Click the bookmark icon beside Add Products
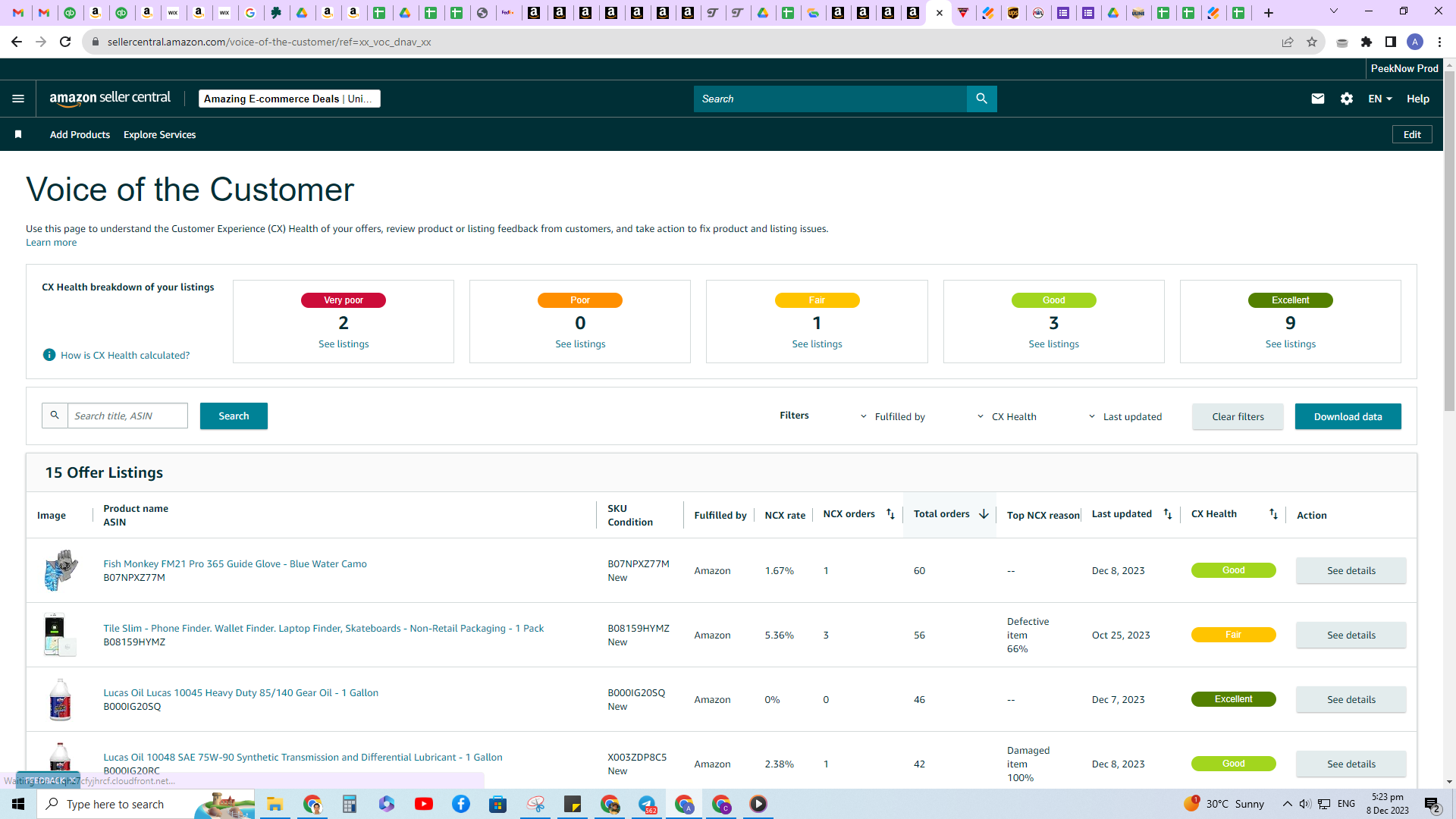 [18, 134]
